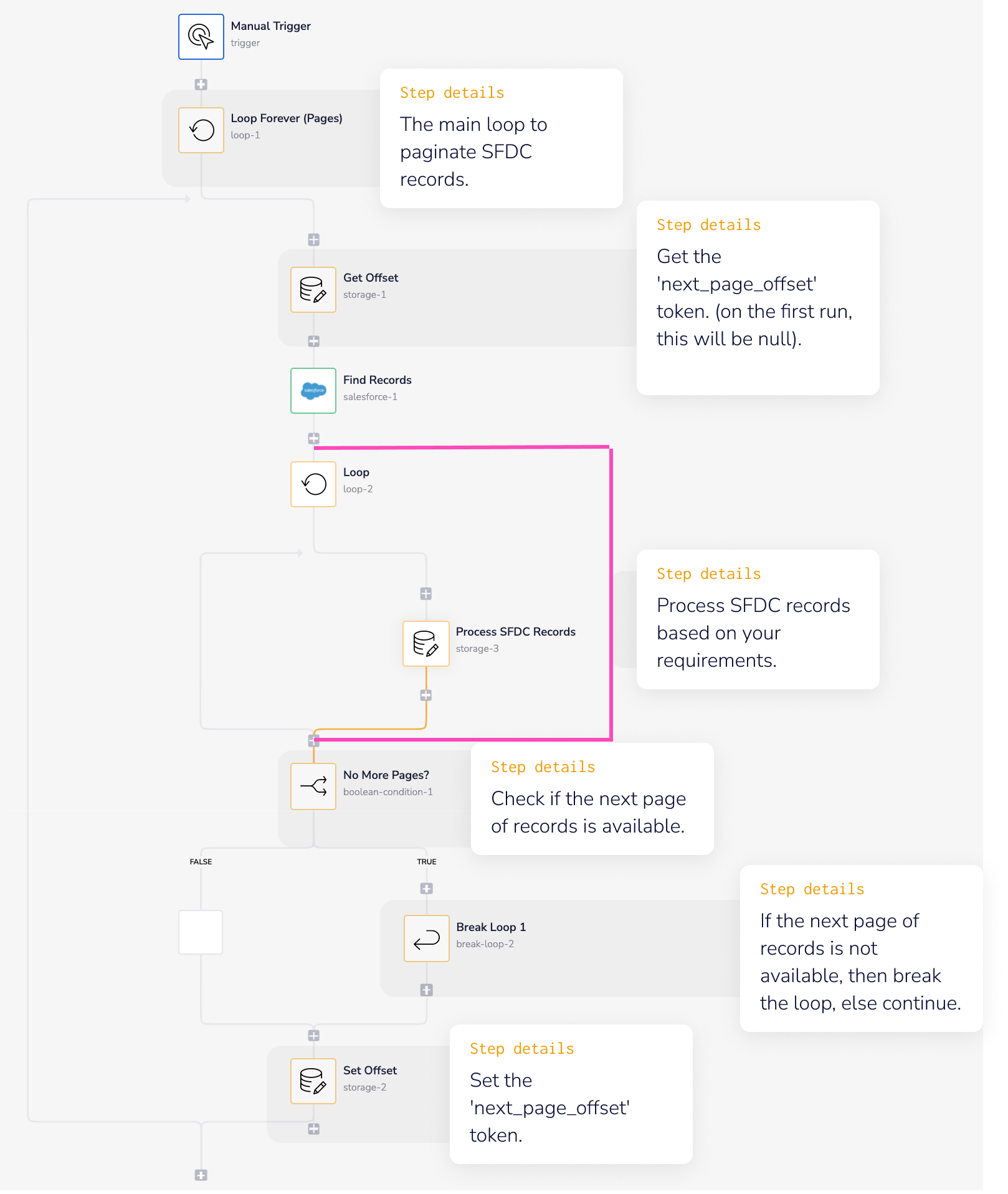Add a step below Get Offset
This screenshot has height=1194, width=1008.
[313, 341]
